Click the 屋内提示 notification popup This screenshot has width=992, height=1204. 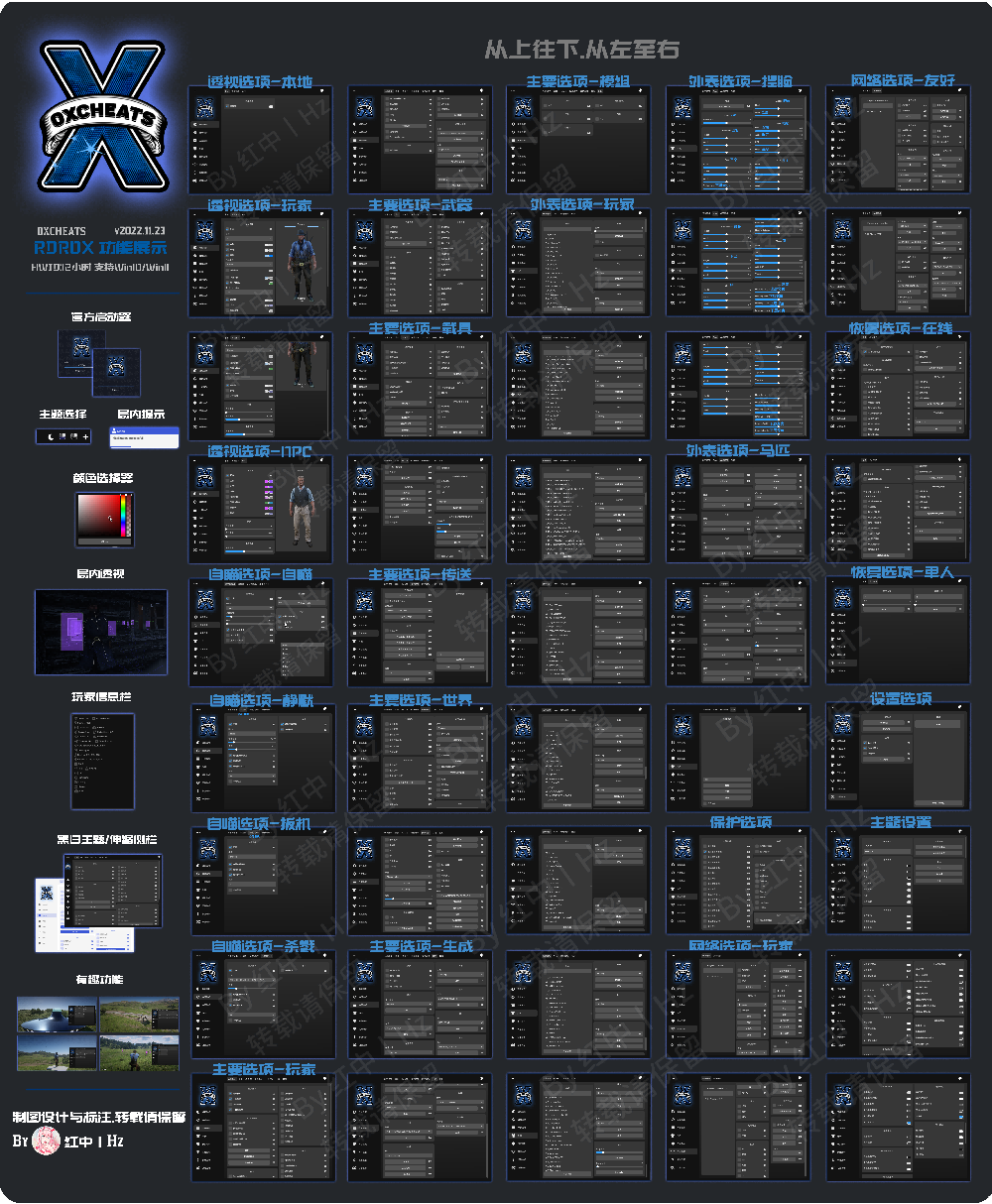point(144,436)
